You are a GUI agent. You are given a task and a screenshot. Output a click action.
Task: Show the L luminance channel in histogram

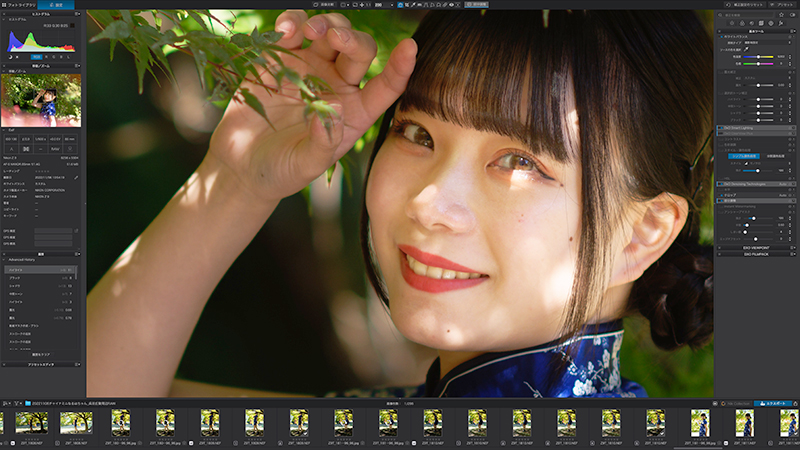[68, 57]
